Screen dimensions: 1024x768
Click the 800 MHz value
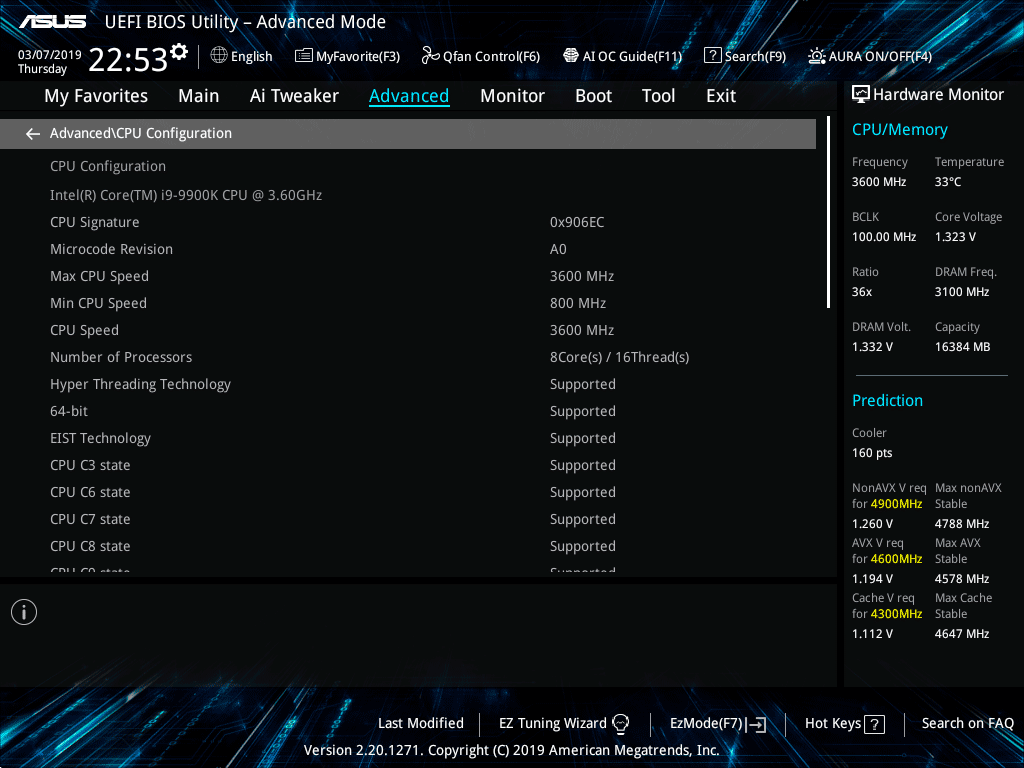578,303
